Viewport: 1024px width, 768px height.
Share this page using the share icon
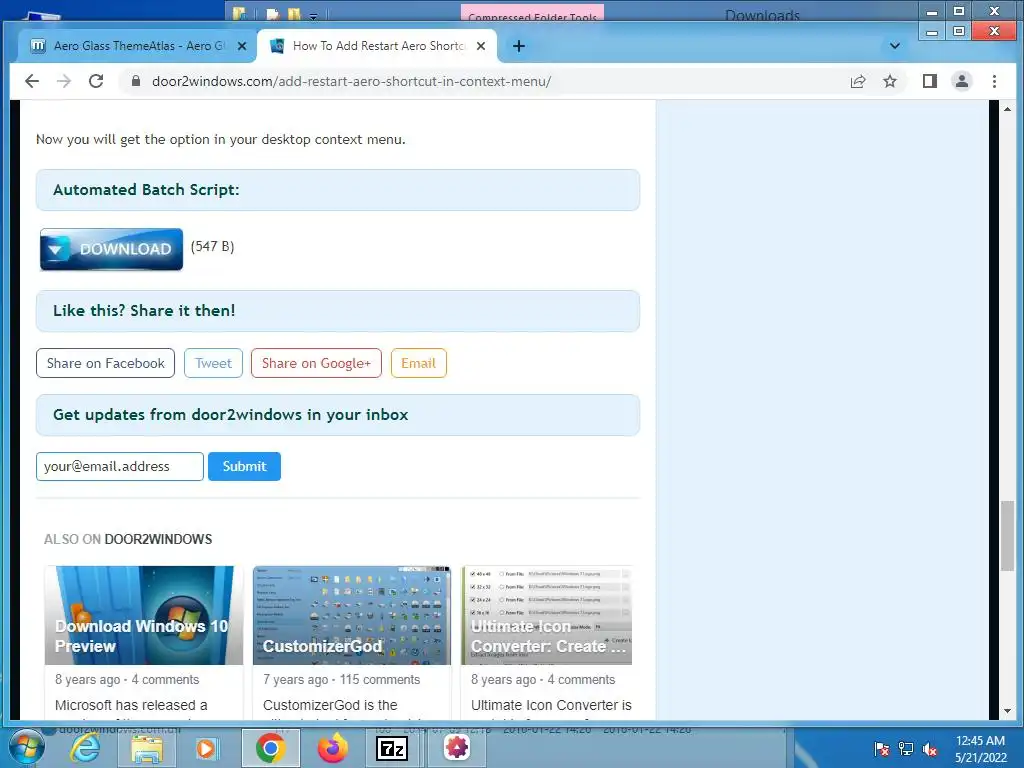click(857, 81)
